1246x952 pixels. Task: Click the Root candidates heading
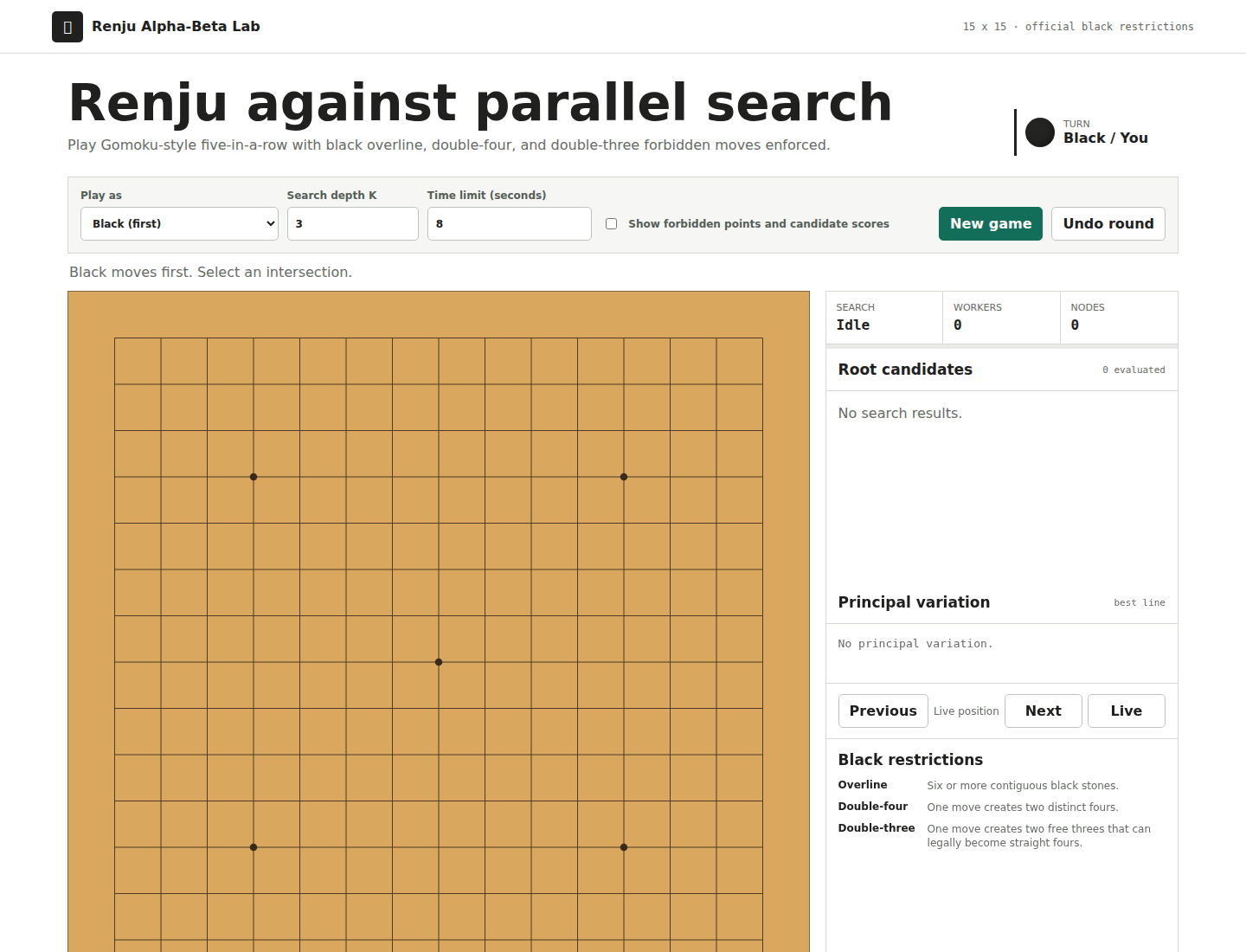pos(905,370)
